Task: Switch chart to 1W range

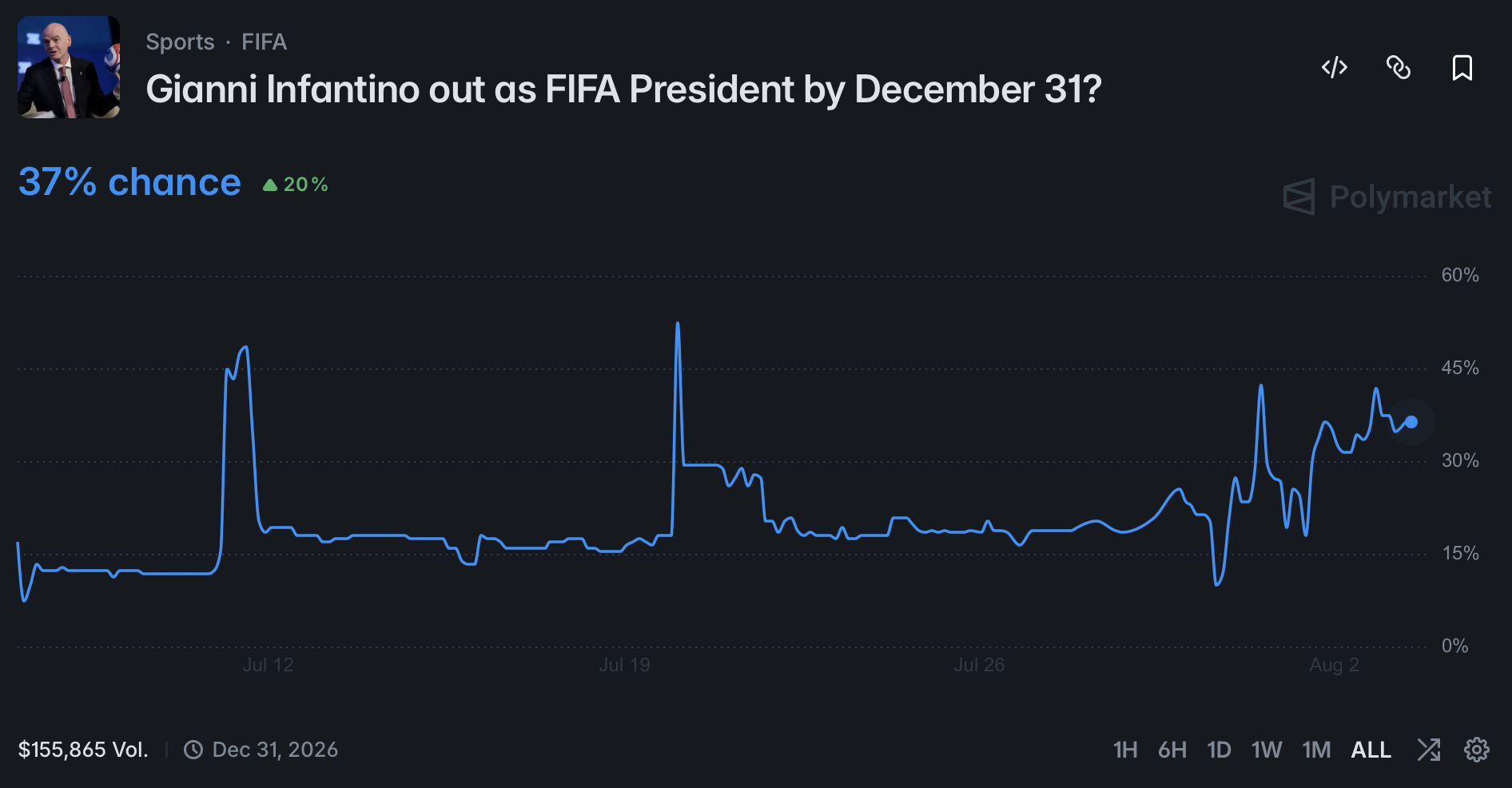Action: point(1267,750)
